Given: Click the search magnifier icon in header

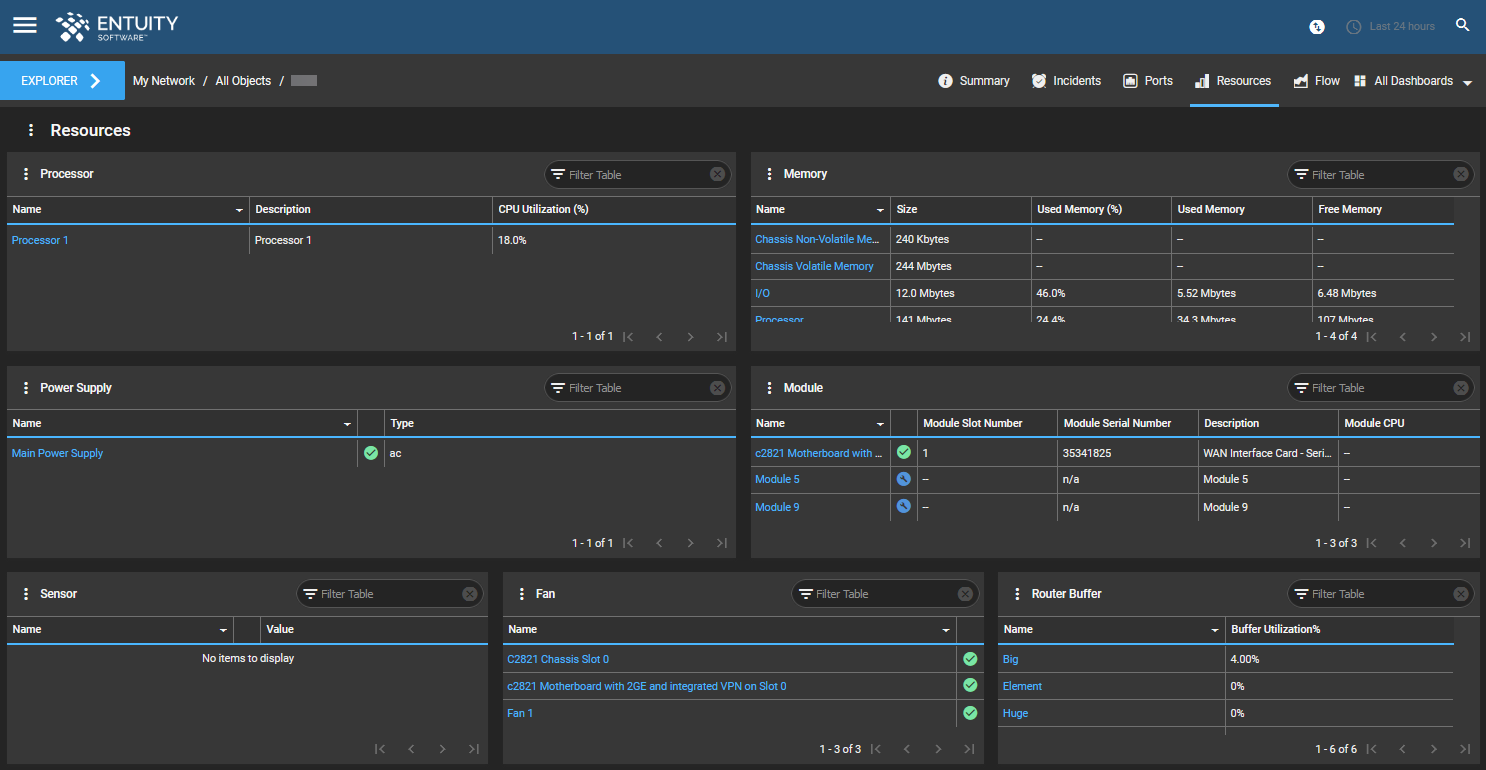Looking at the screenshot, I should point(1462,25).
